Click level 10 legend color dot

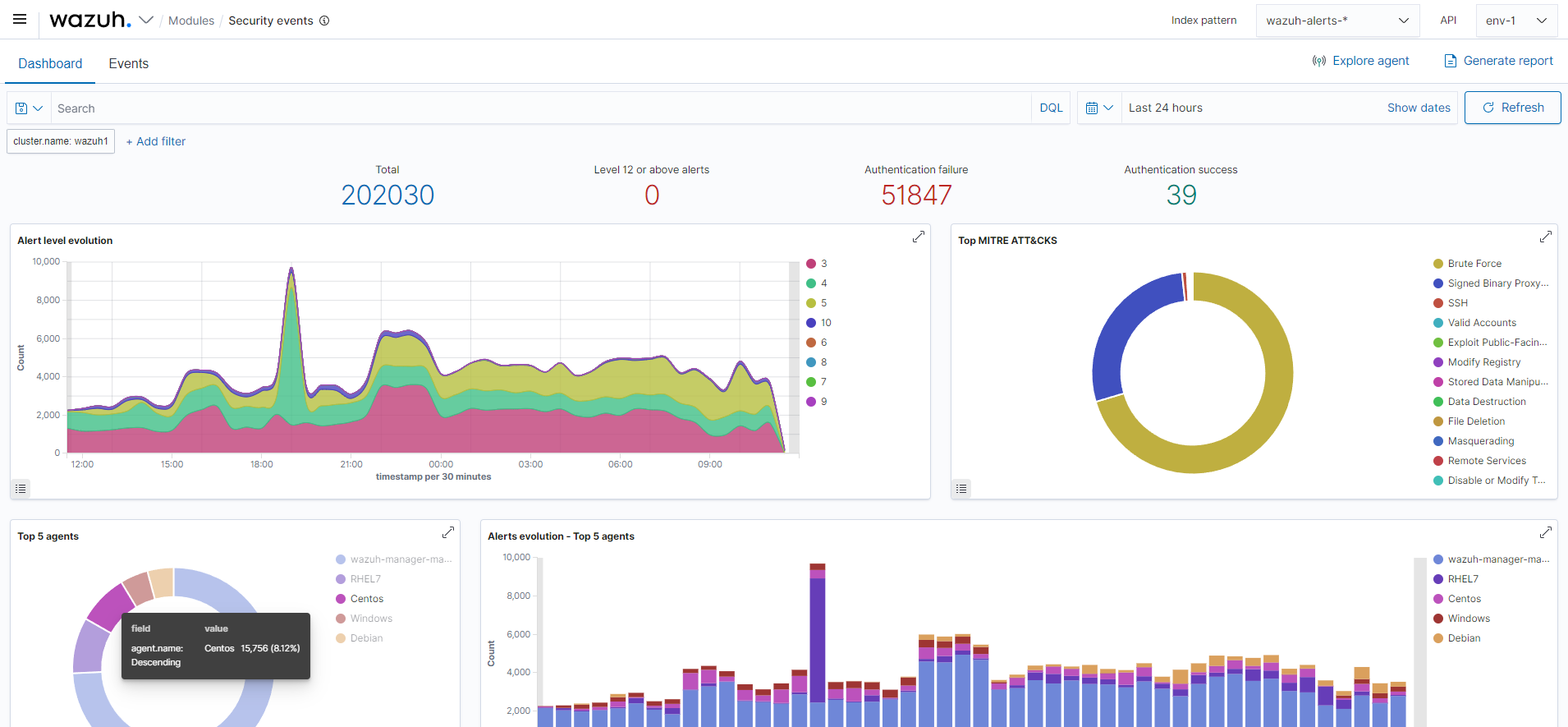[811, 323]
